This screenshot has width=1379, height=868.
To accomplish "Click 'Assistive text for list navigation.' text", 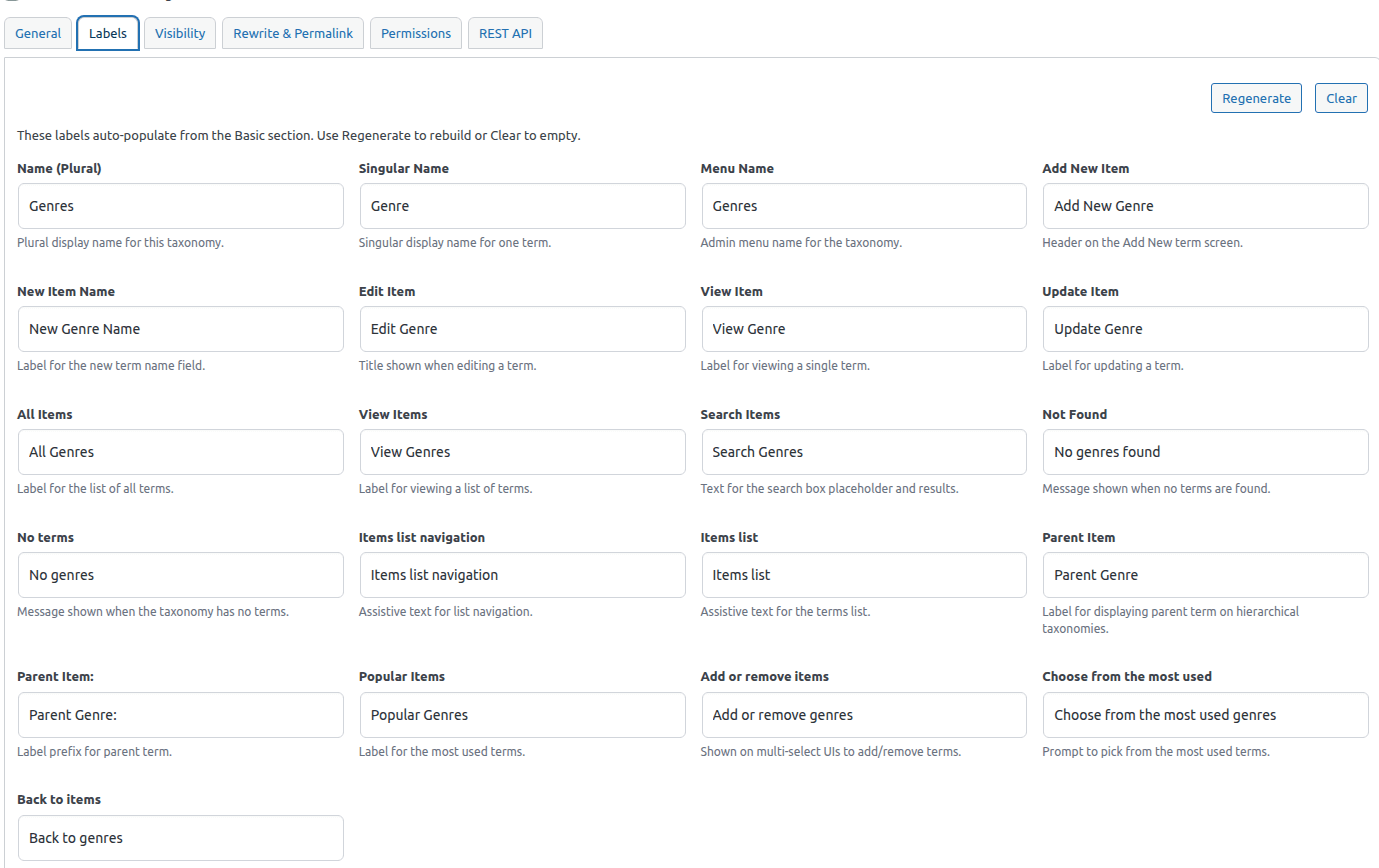I will (446, 612).
